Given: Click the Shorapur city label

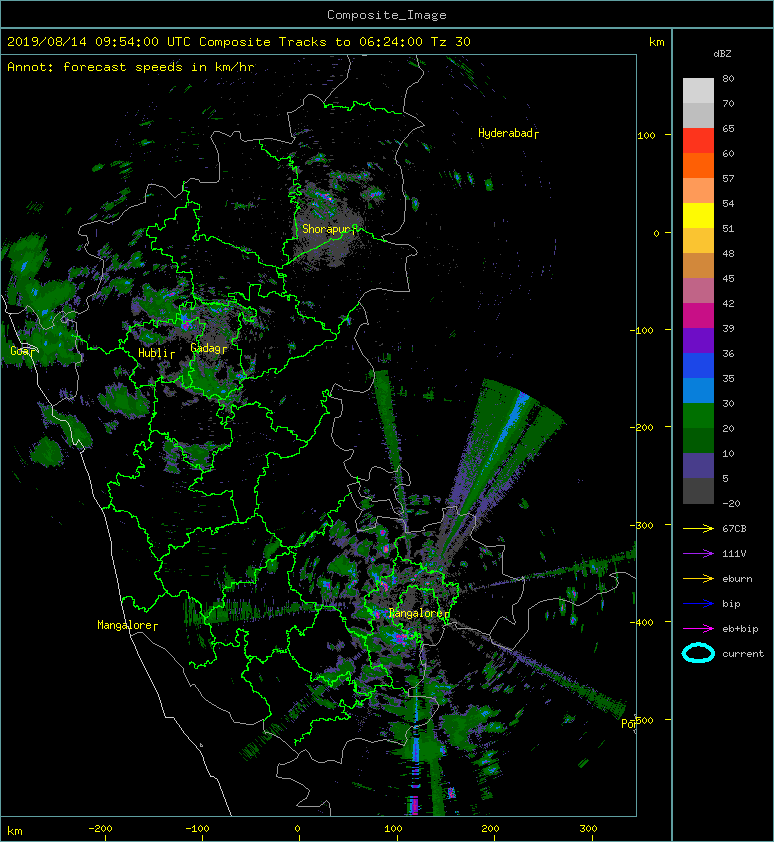Looking at the screenshot, I should click(329, 229).
